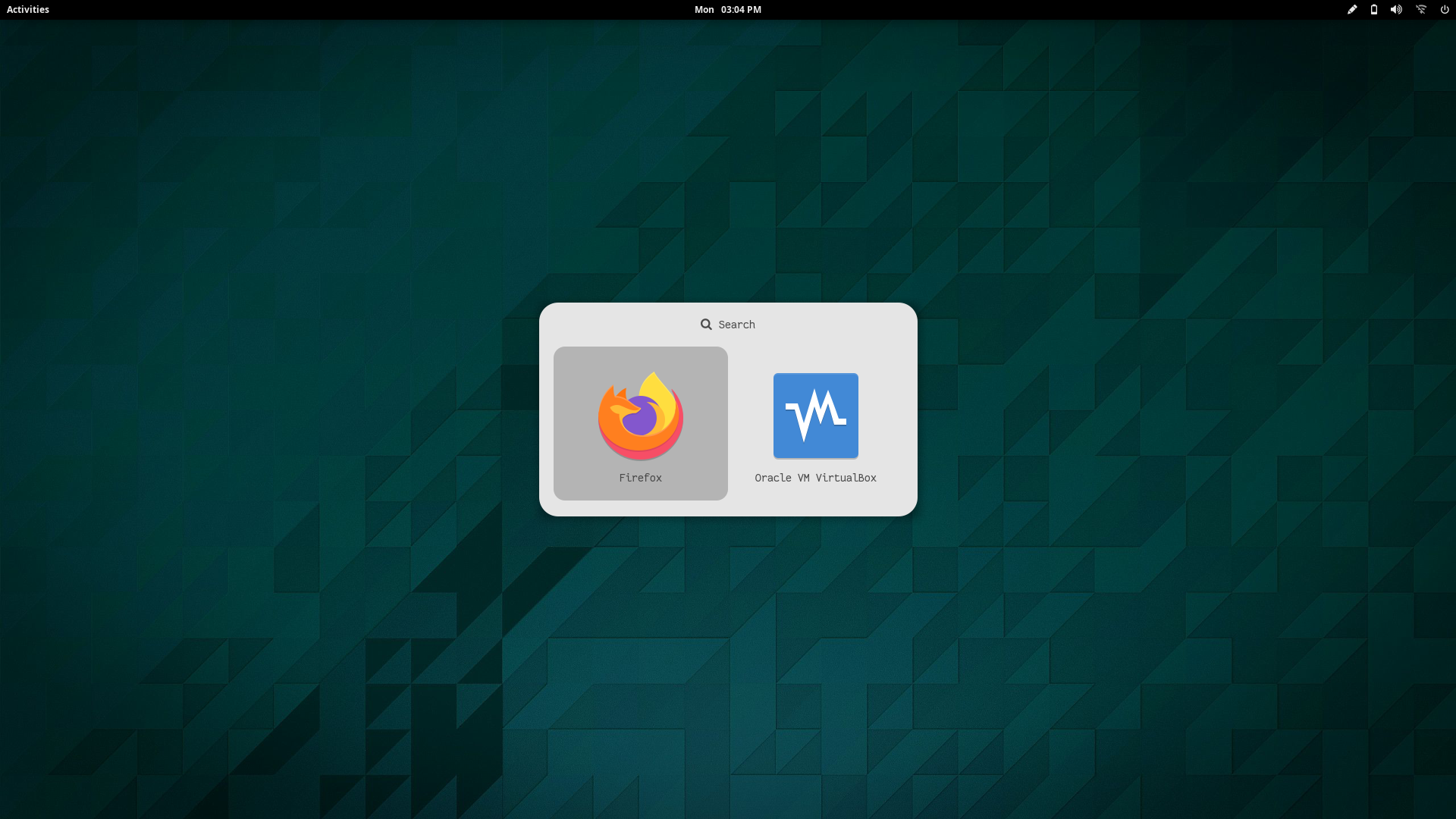
Task: Click the power icon in top bar
Action: click(1445, 10)
